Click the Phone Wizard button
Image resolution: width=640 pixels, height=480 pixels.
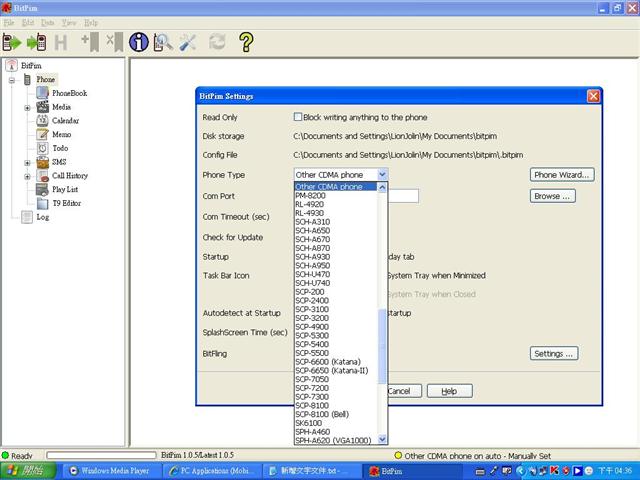(x=562, y=175)
